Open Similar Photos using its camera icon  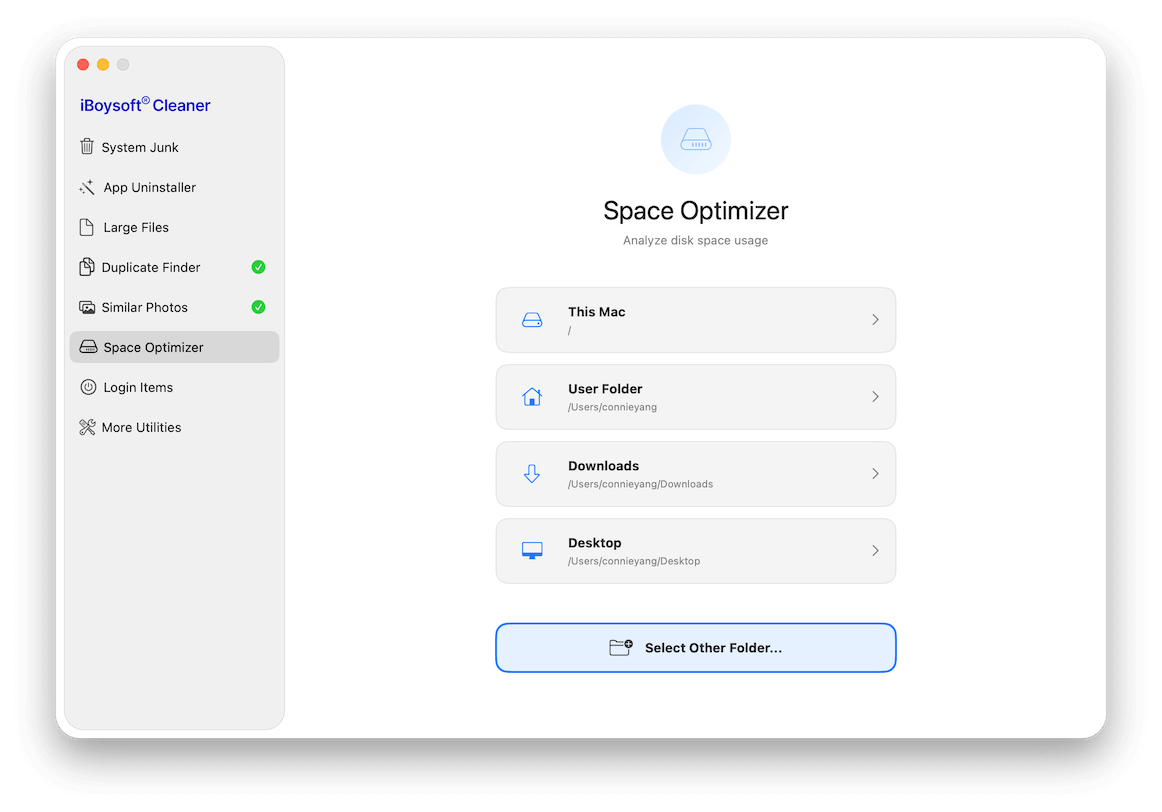tap(89, 307)
